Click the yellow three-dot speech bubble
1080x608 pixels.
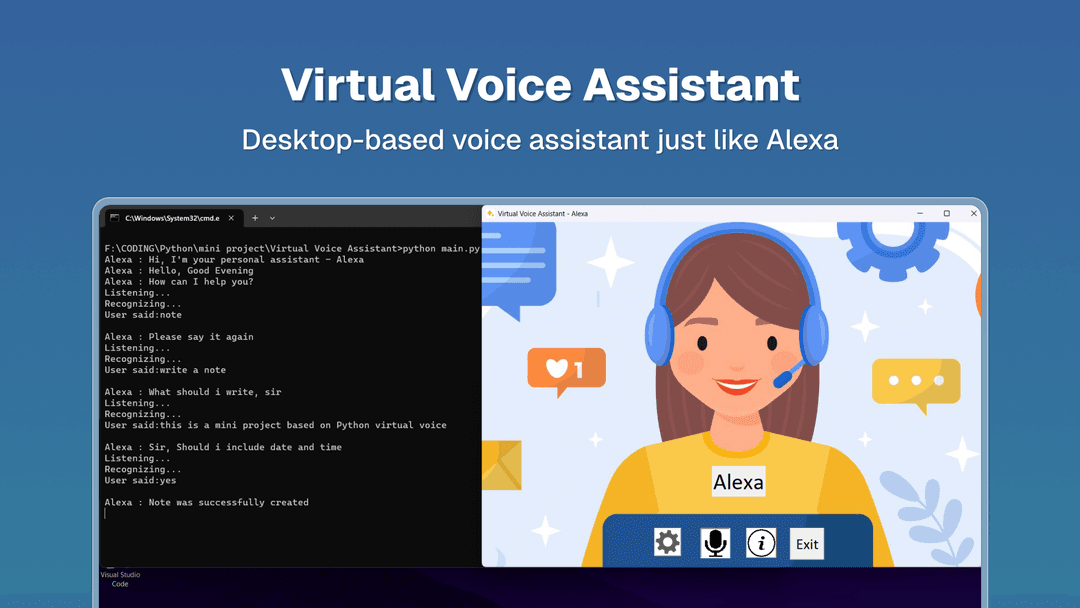coord(917,382)
